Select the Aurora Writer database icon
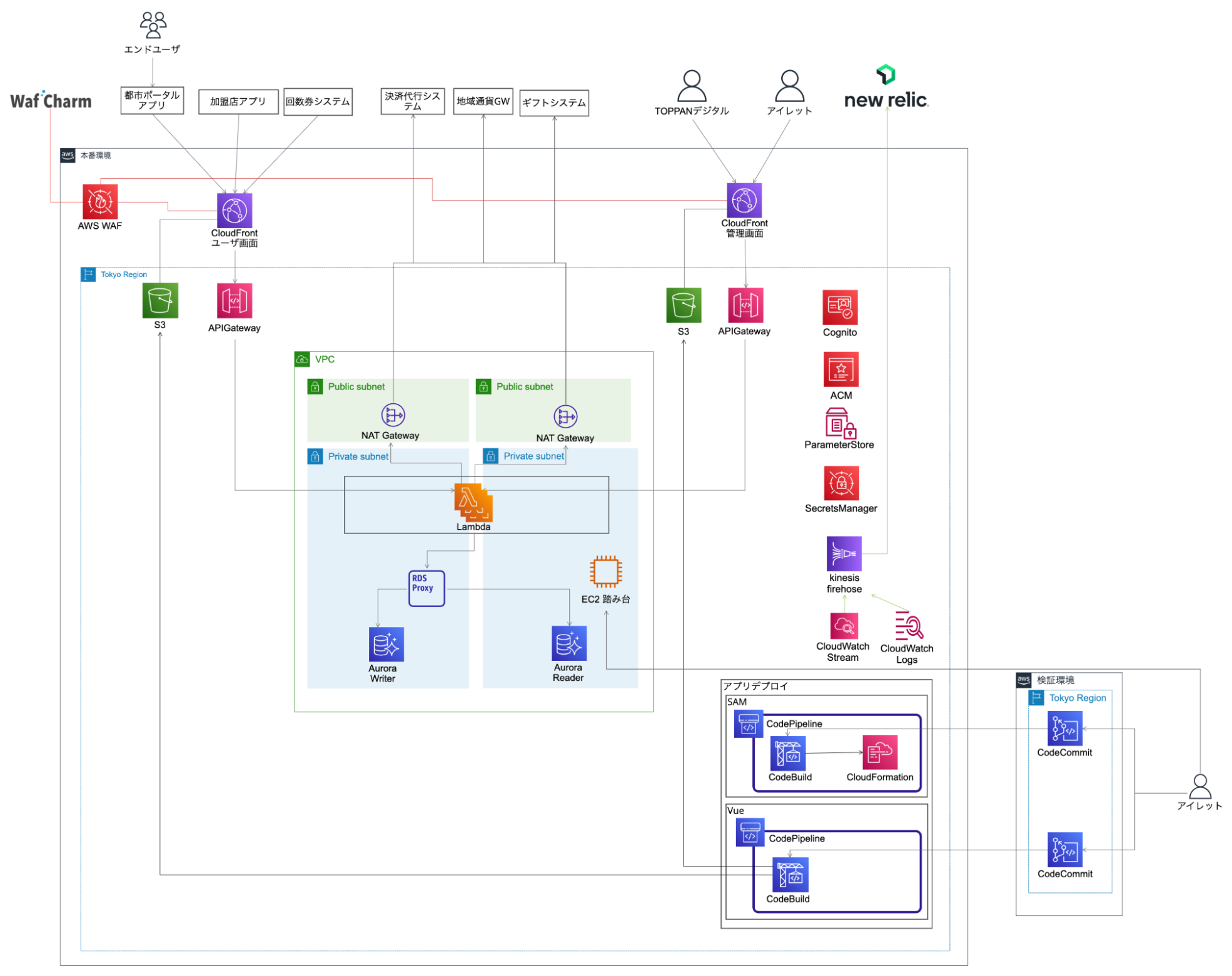 [x=386, y=644]
